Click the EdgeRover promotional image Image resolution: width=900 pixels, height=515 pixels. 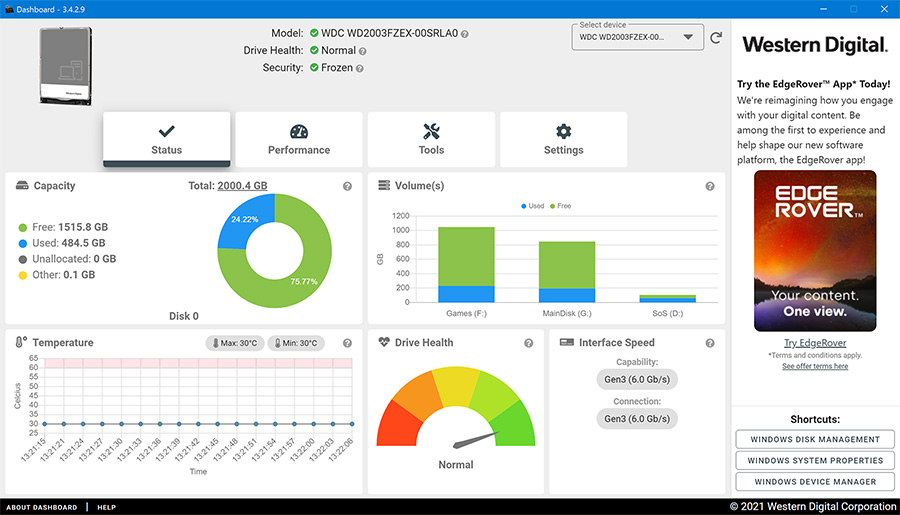pyautogui.click(x=815, y=250)
